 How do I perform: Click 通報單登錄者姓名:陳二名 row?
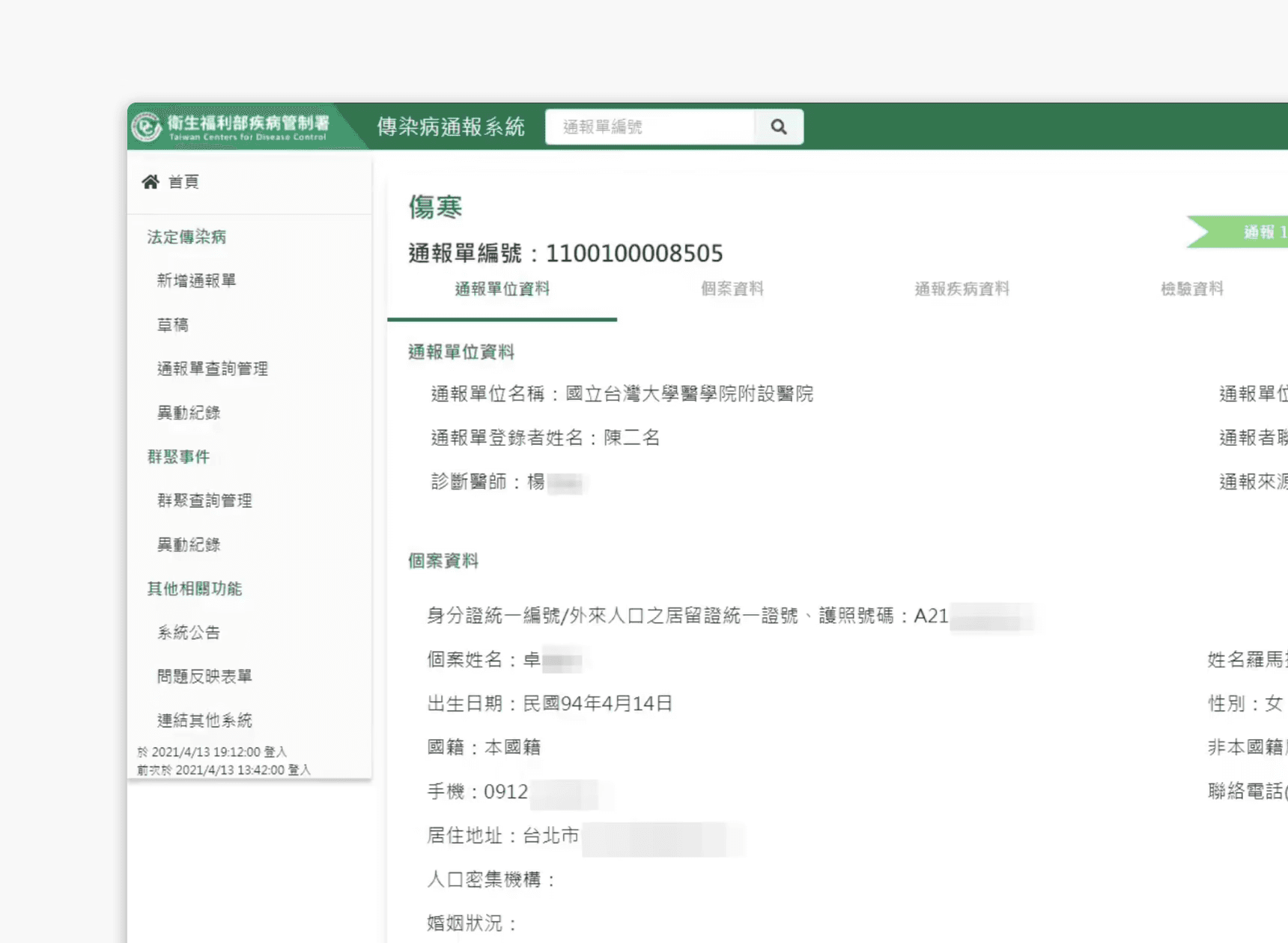pos(545,437)
